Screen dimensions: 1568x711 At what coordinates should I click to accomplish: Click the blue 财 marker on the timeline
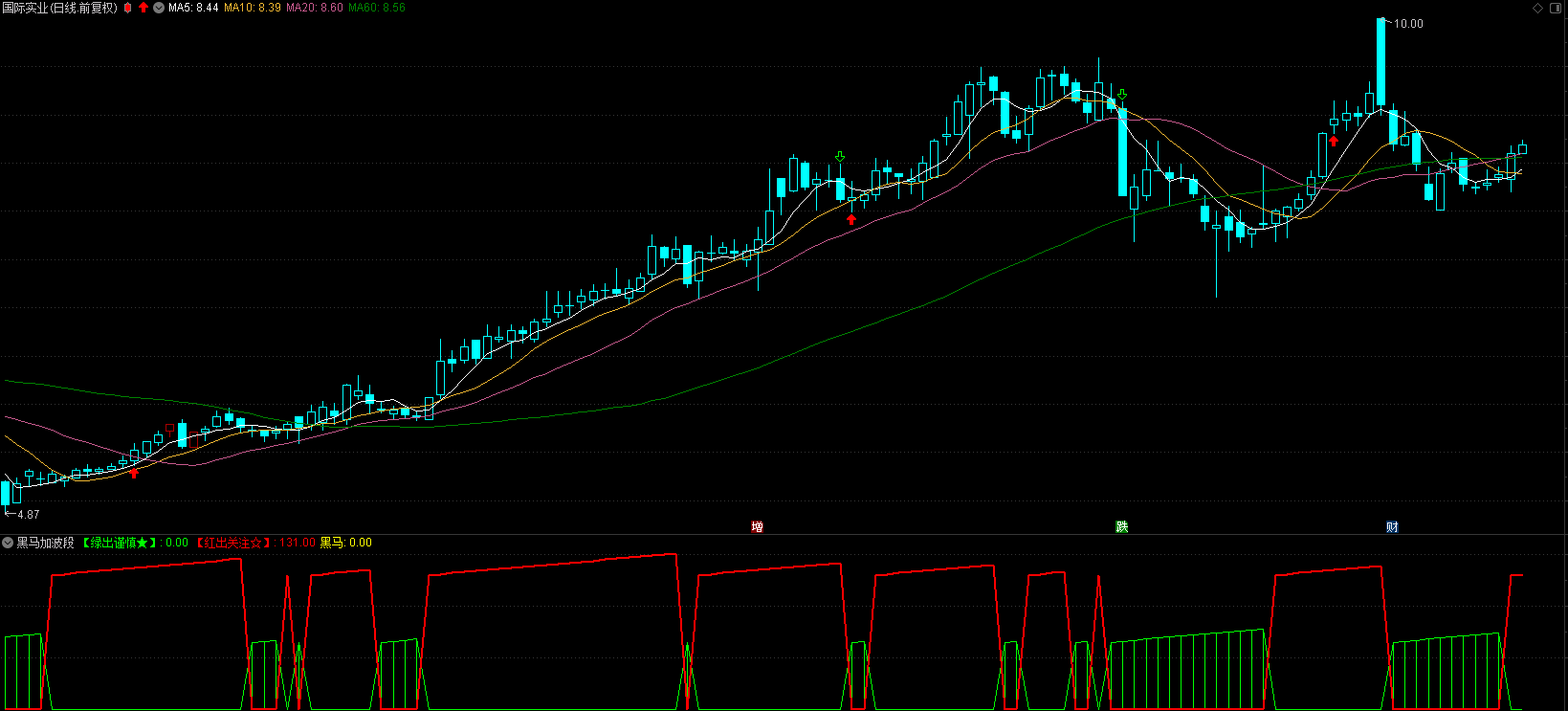[x=1392, y=526]
